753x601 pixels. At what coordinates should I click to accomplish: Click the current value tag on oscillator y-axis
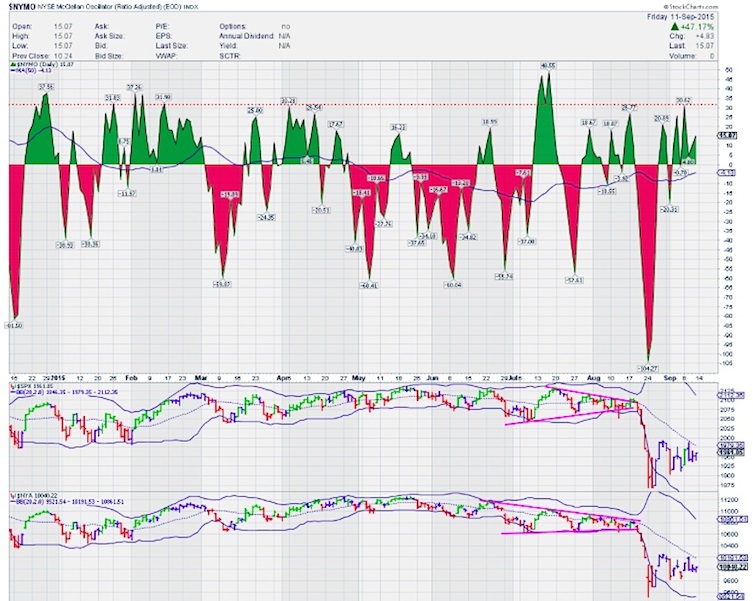pos(727,136)
